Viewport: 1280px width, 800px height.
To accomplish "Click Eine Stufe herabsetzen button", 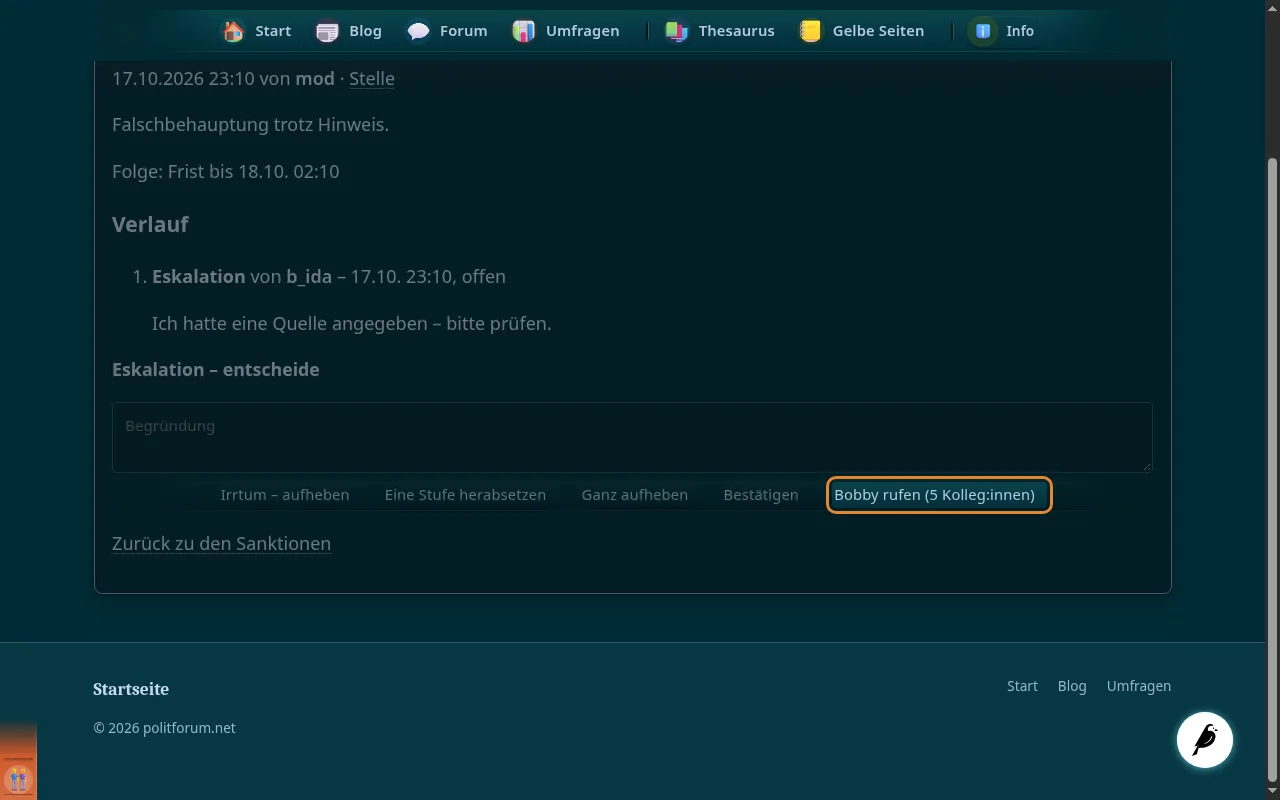I will coord(465,495).
